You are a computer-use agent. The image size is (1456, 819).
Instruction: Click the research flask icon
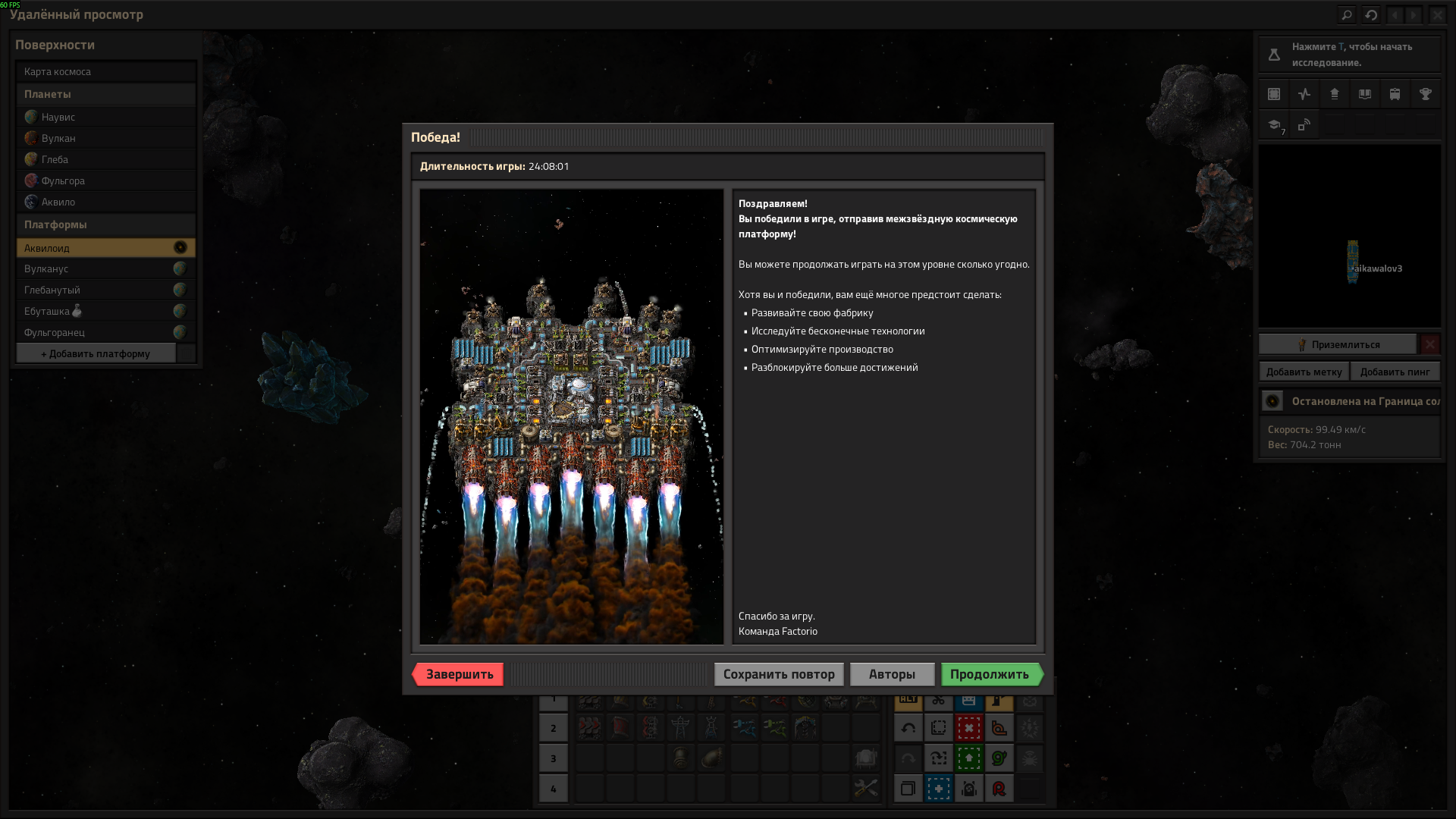1274,55
